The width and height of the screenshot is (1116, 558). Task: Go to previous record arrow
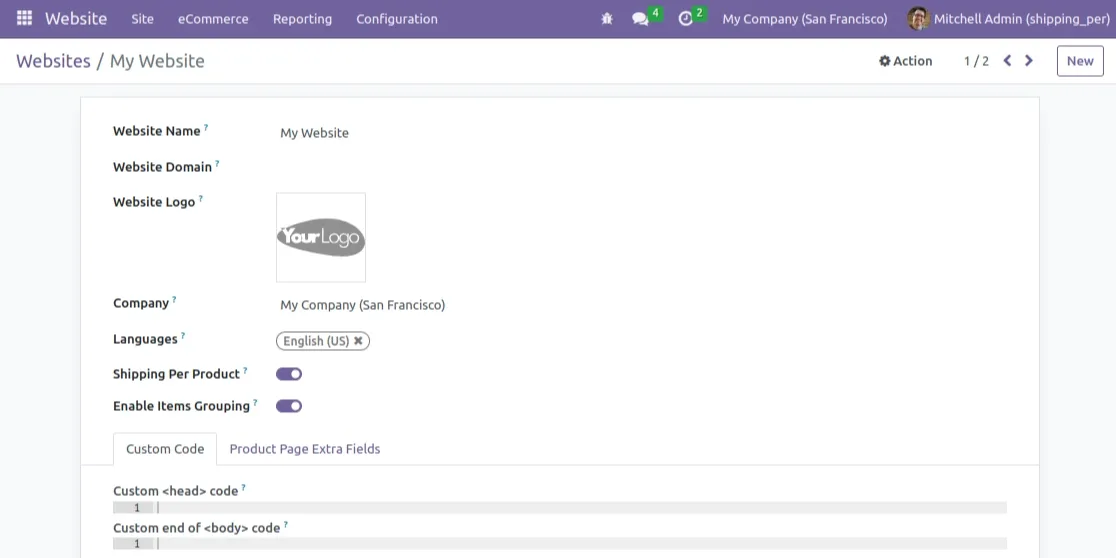coord(1007,60)
